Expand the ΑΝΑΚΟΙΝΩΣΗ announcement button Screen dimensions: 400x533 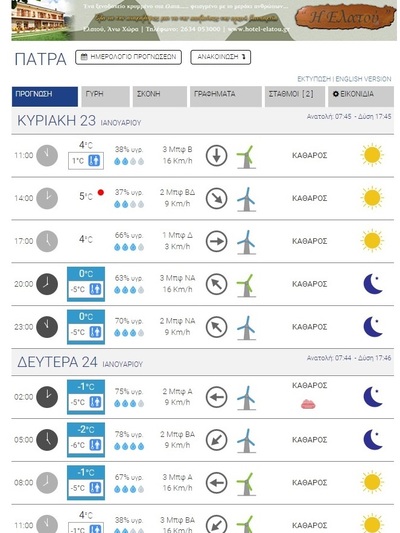point(221,57)
